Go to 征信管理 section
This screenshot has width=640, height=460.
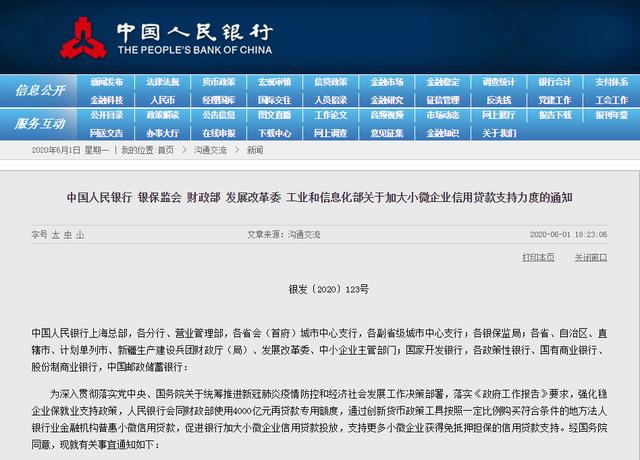pyautogui.click(x=443, y=100)
